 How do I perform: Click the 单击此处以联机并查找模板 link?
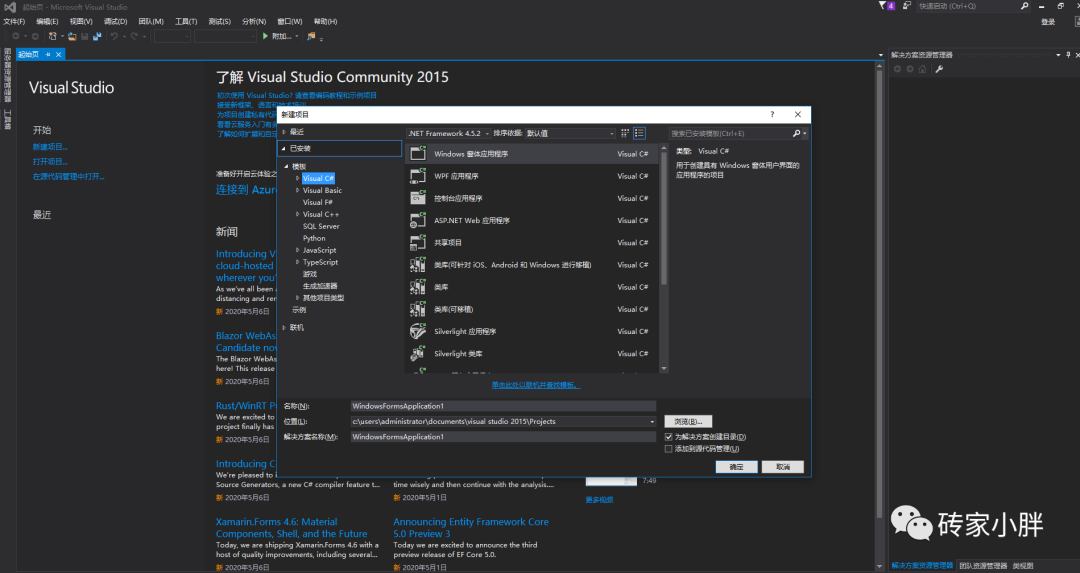tap(535, 385)
